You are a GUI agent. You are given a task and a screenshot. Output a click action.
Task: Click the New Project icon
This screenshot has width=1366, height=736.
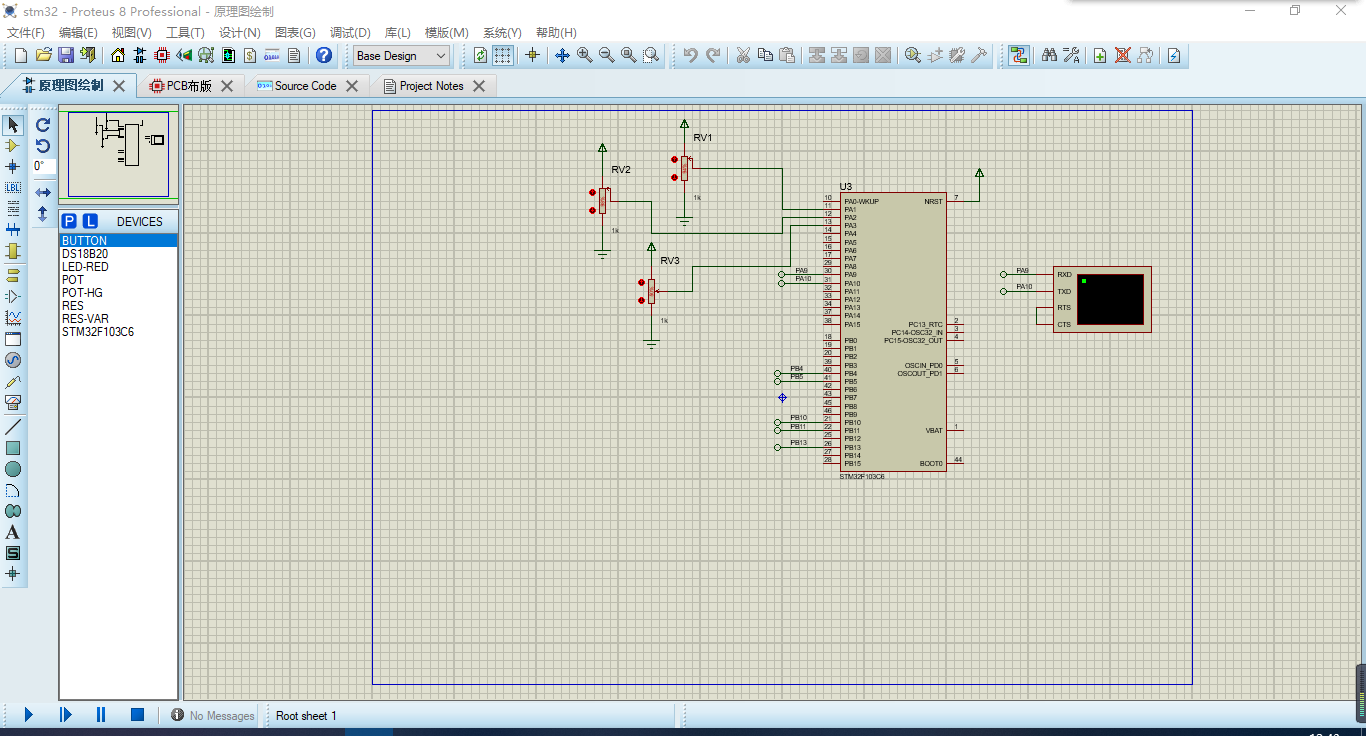point(21,55)
